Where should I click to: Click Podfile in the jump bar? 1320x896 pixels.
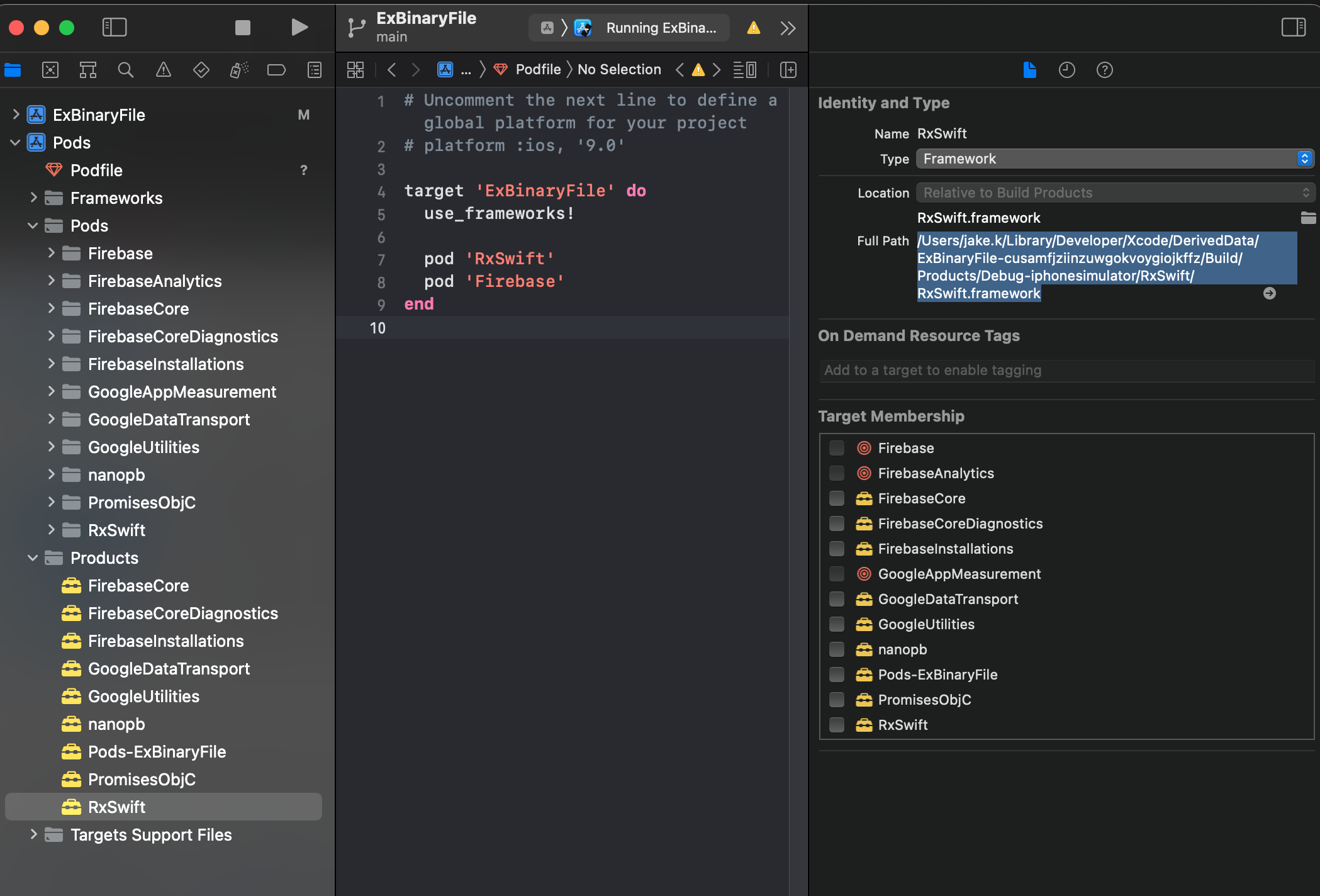(537, 70)
